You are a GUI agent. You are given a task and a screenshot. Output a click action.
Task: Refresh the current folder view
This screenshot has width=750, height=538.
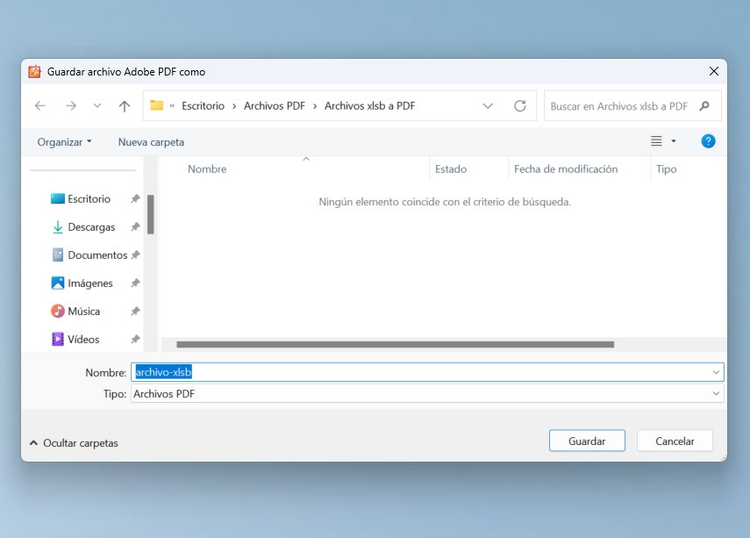pyautogui.click(x=520, y=106)
